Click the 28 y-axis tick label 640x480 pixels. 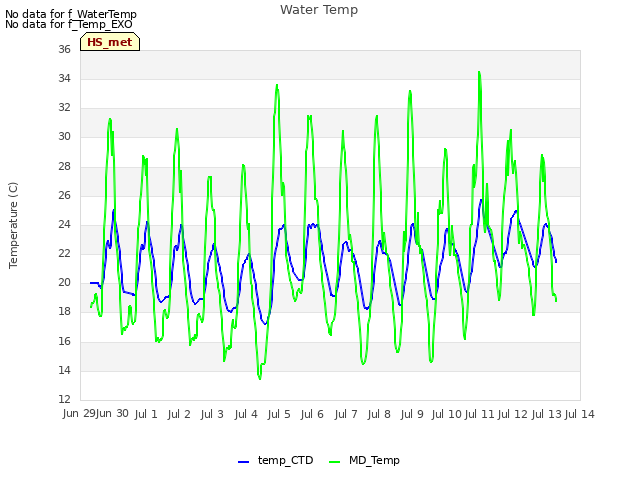tap(64, 166)
